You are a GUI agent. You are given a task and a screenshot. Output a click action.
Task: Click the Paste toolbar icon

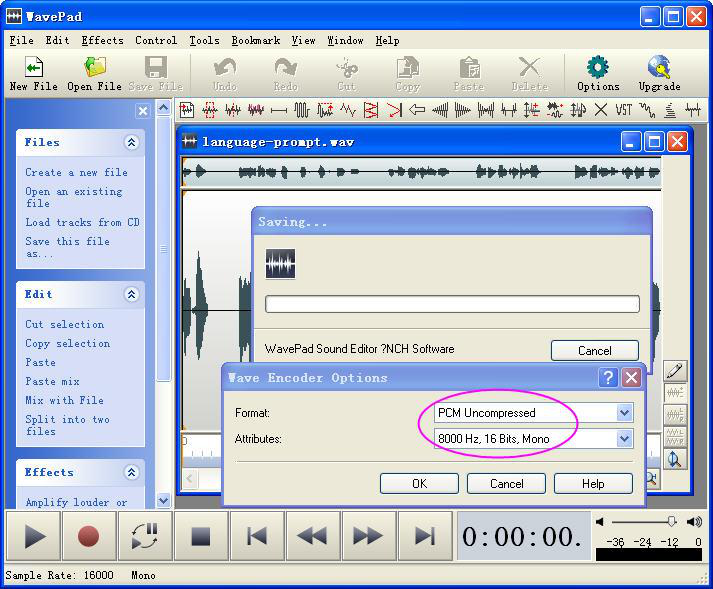click(469, 73)
